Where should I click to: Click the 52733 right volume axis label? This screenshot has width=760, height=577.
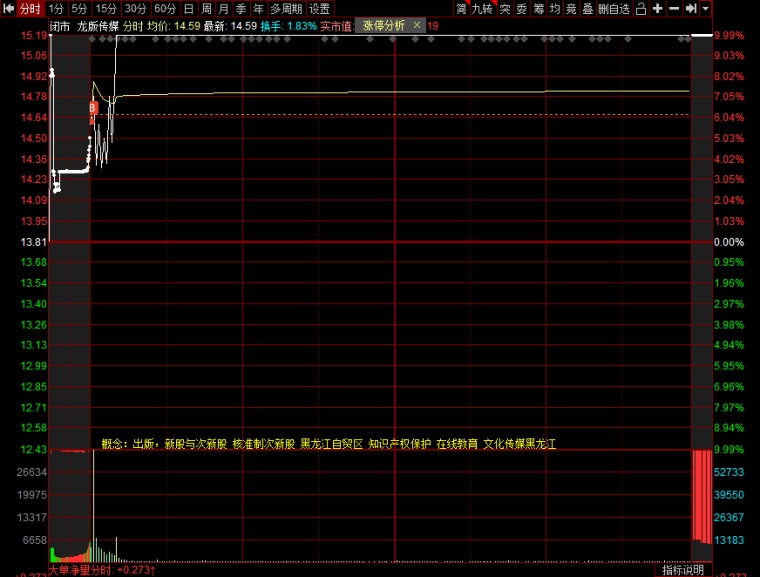coord(728,472)
